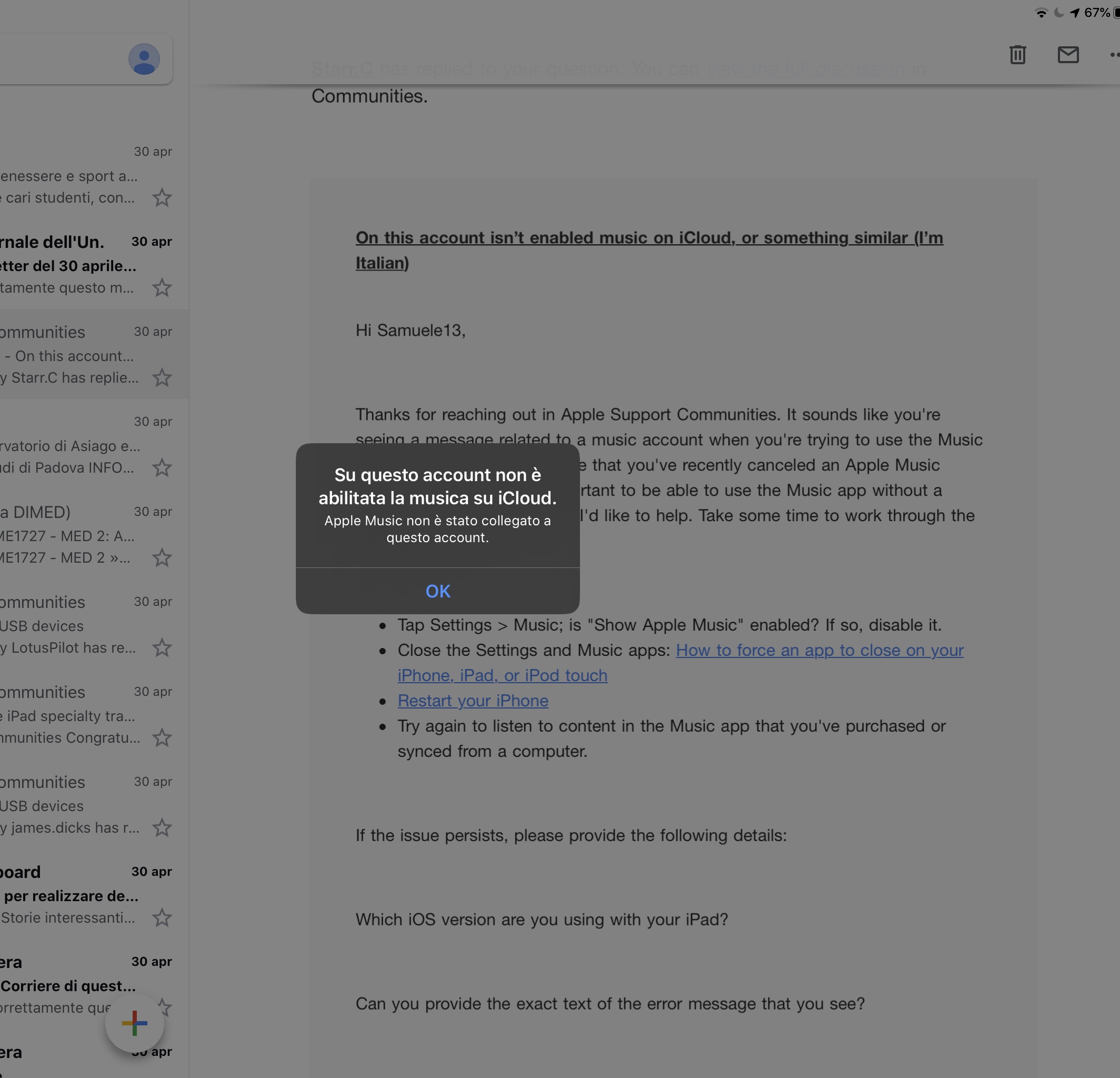Open the Osservatorio di Asiago email
This screenshot has height=1078, width=1120.
click(x=68, y=446)
